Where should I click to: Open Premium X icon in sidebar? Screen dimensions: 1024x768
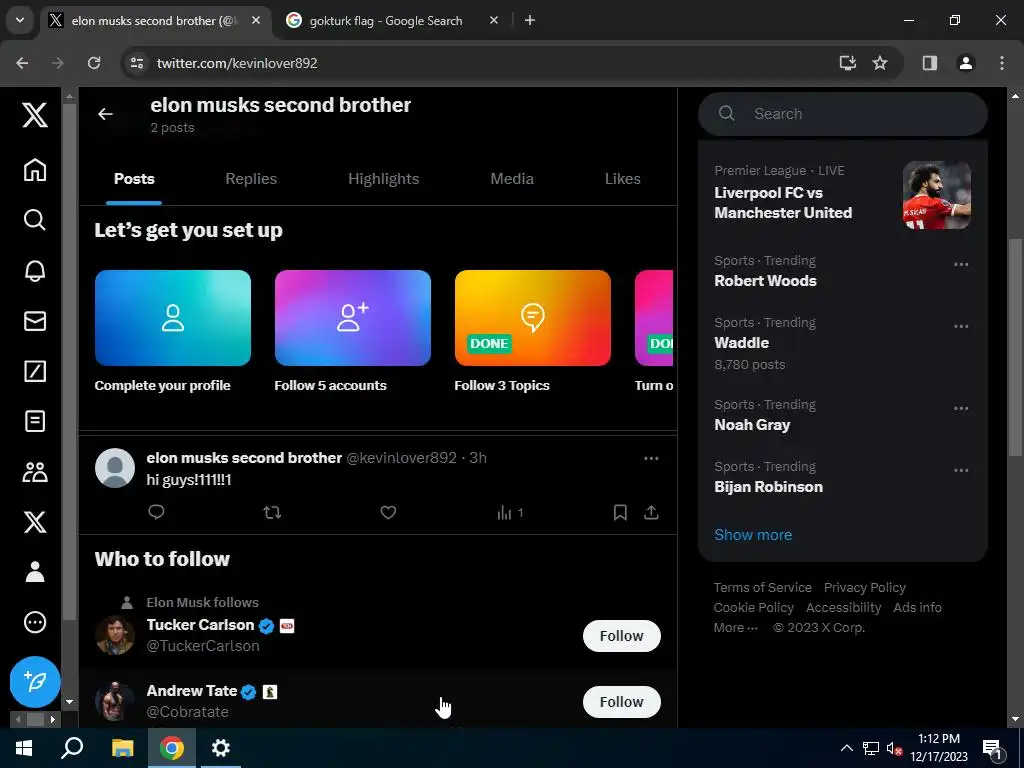coord(35,522)
